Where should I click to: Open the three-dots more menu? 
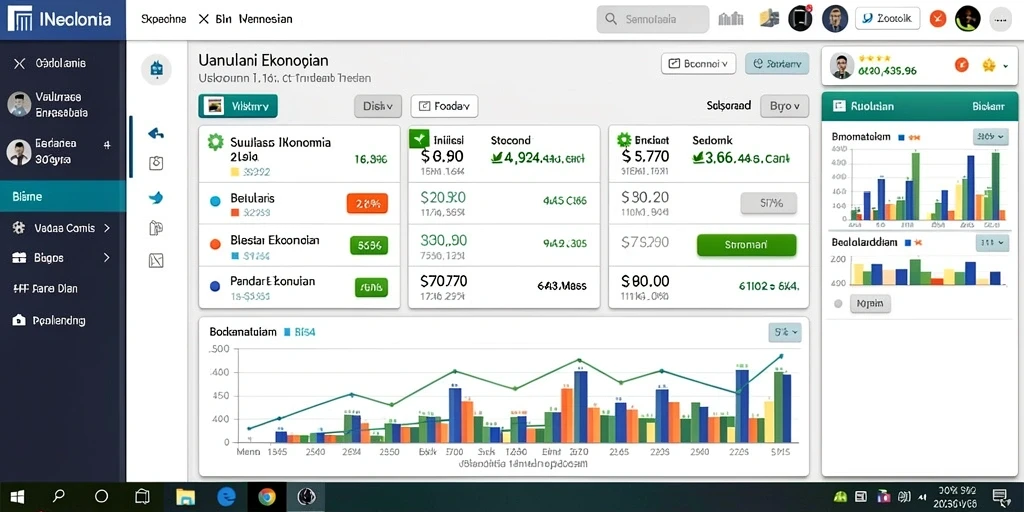[1000, 20]
